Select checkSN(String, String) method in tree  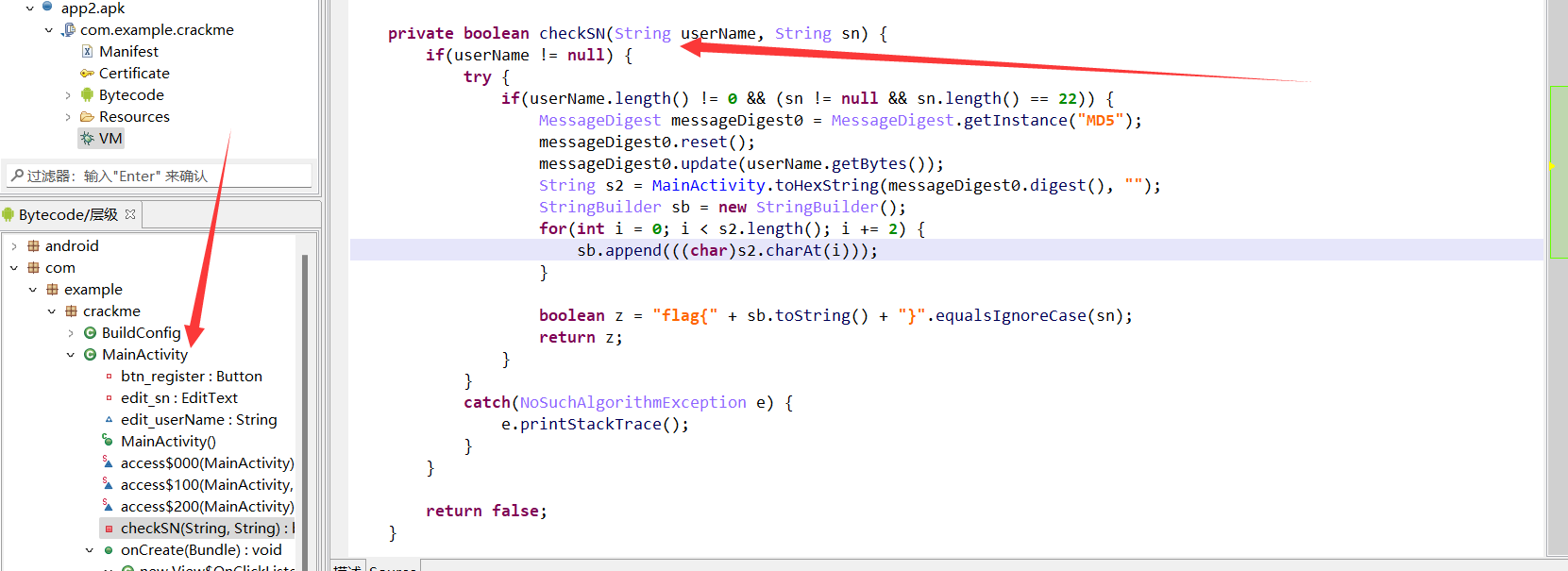pos(199,529)
